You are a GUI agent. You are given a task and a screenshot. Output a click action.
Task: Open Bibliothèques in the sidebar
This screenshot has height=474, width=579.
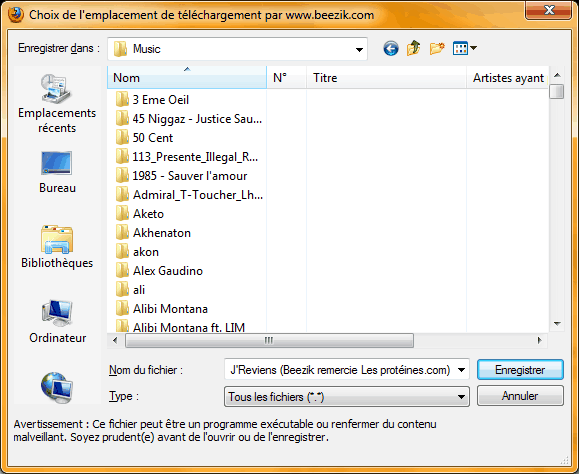pos(57,247)
